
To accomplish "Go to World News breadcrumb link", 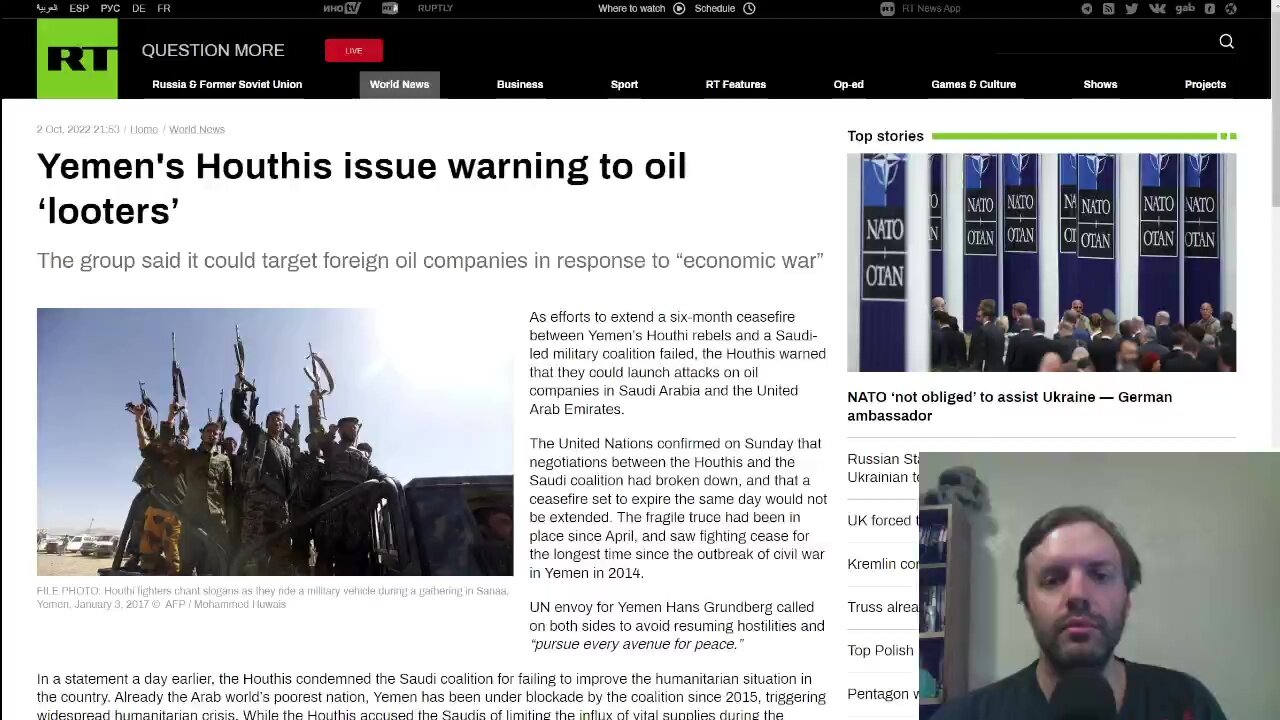I will tap(197, 129).
